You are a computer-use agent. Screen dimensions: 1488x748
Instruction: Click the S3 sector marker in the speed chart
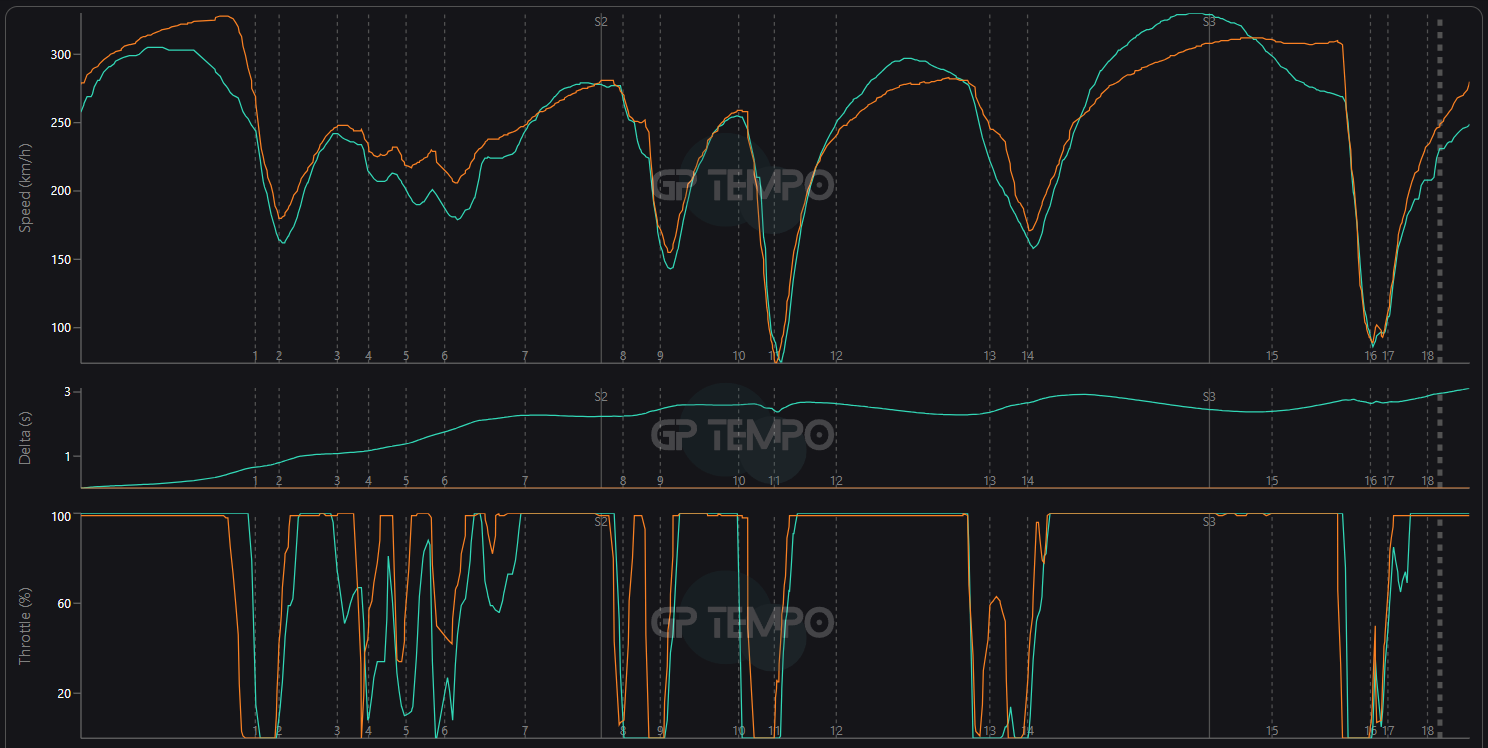point(1209,21)
